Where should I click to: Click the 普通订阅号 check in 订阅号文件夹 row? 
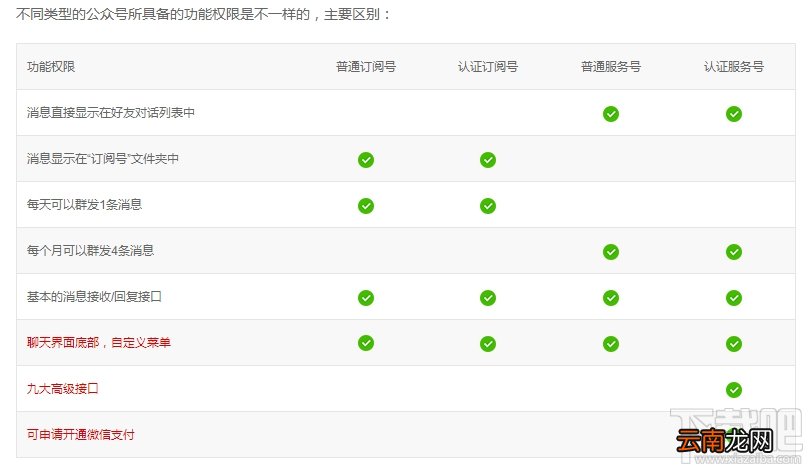pos(366,160)
